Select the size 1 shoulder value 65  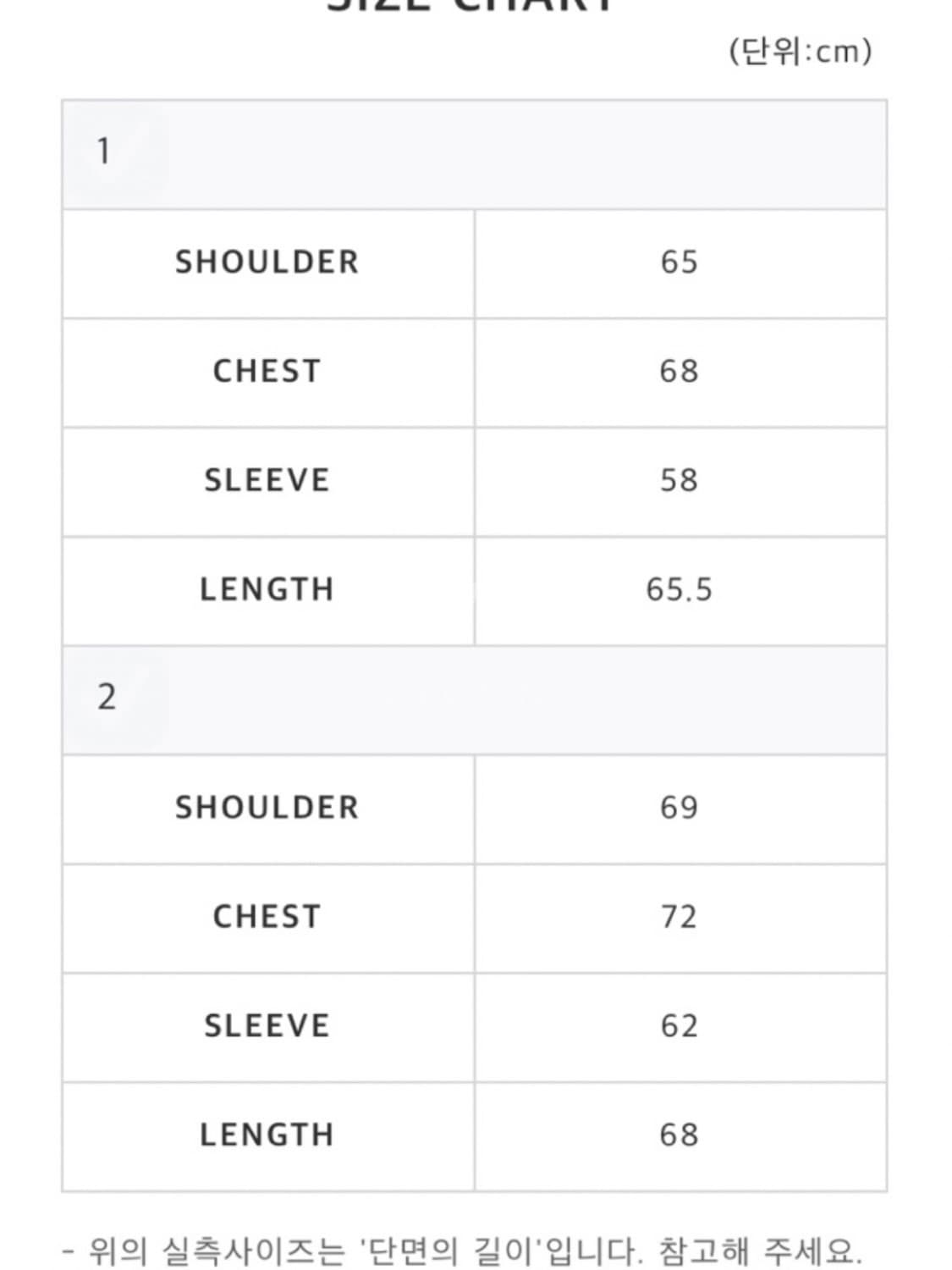coord(680,262)
